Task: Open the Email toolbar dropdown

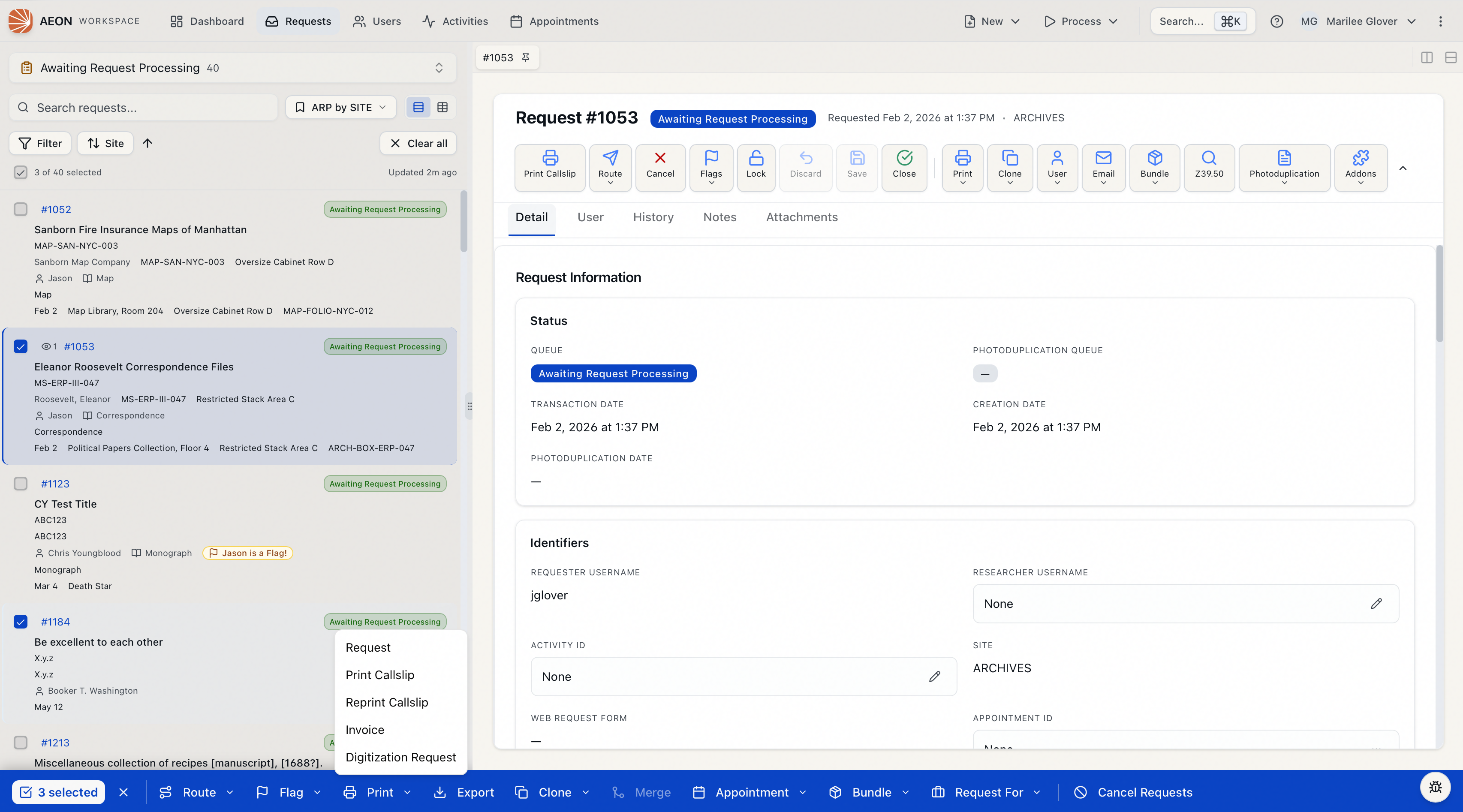Action: (1103, 168)
